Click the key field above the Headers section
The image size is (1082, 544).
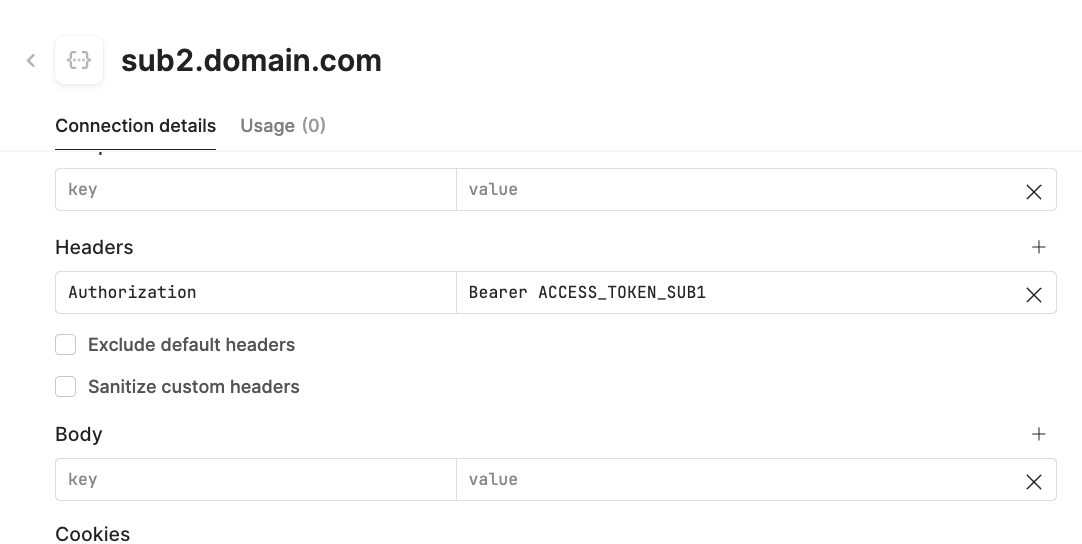click(256, 190)
